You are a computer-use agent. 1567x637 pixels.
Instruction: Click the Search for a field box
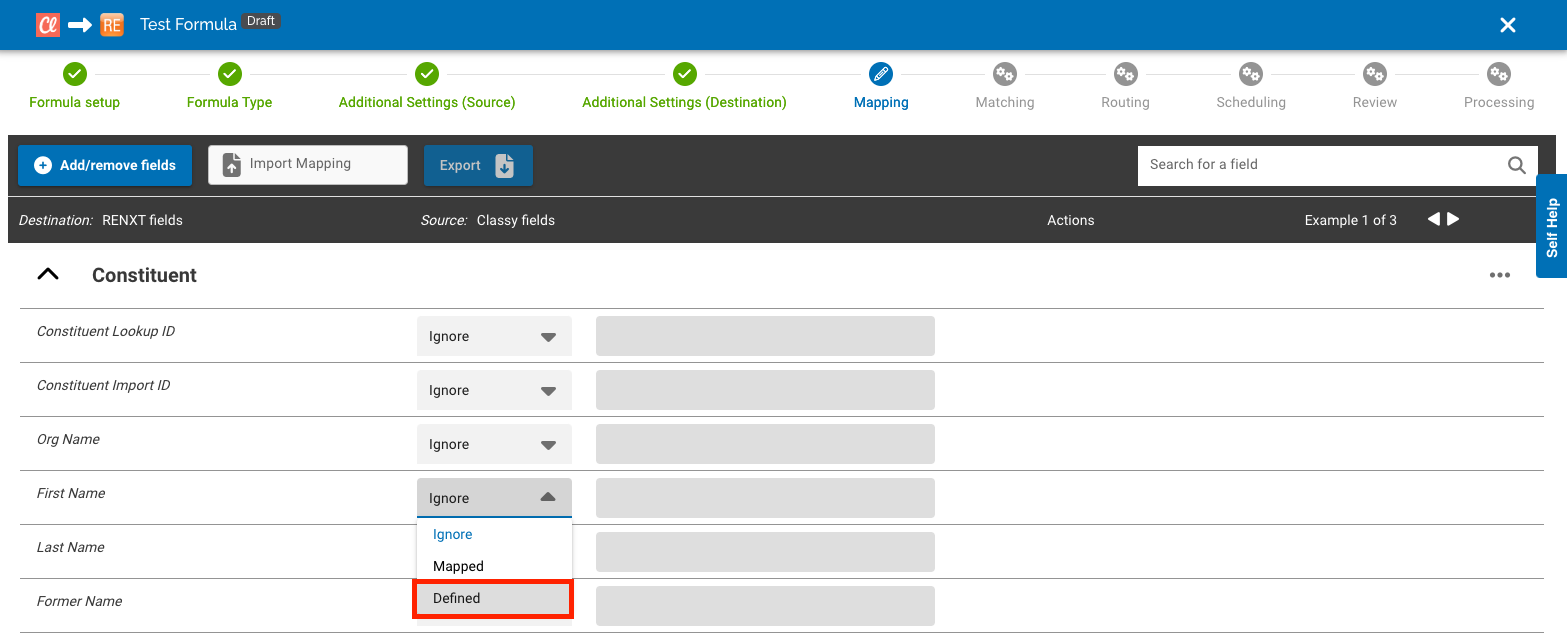pyautogui.click(x=1320, y=165)
